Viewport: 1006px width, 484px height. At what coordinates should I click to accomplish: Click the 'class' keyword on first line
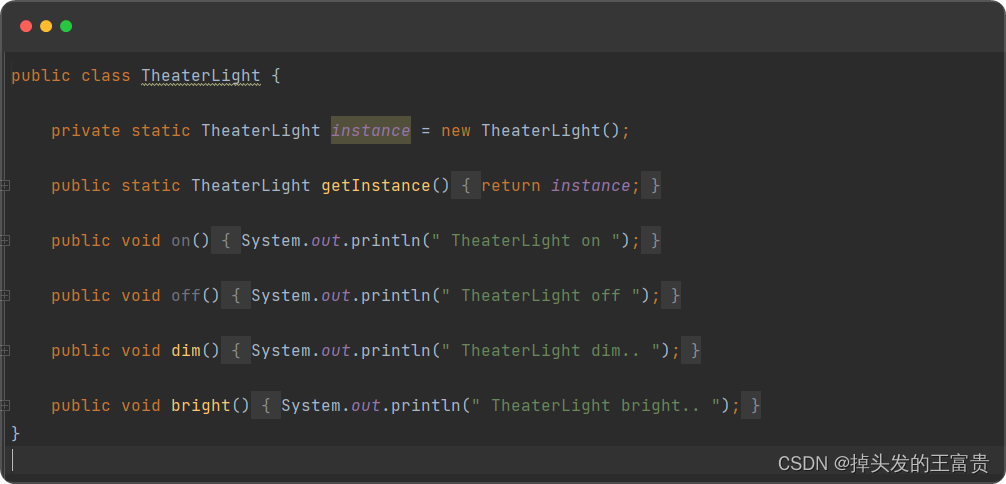[x=106, y=76]
